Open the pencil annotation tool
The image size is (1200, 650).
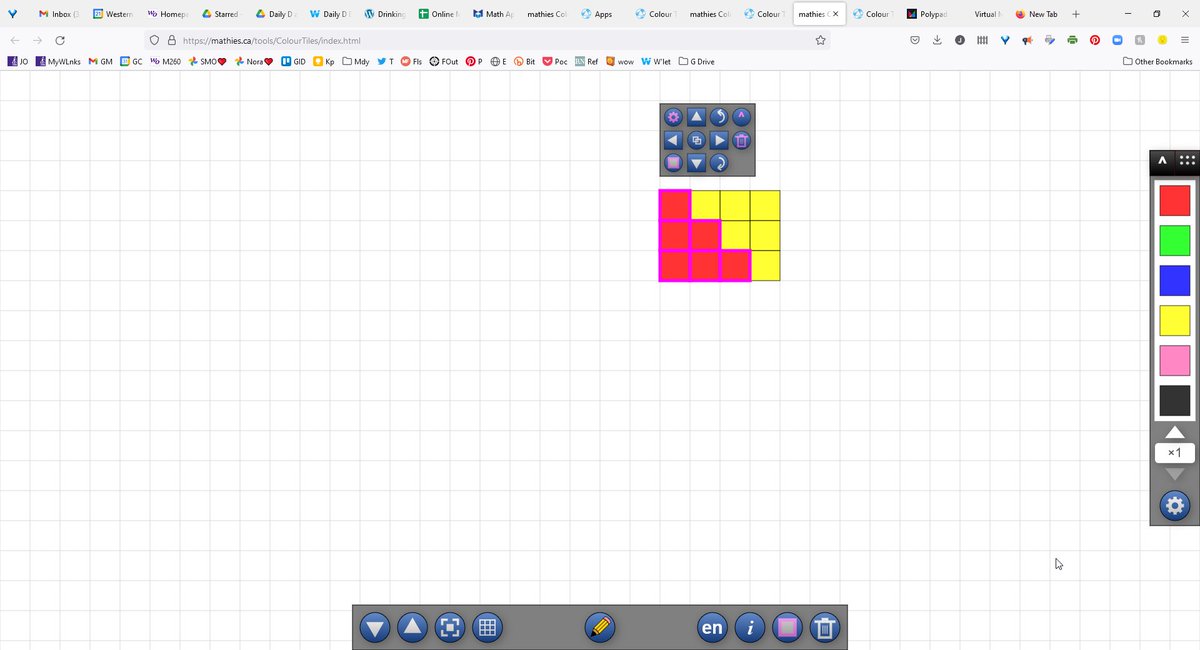point(600,628)
